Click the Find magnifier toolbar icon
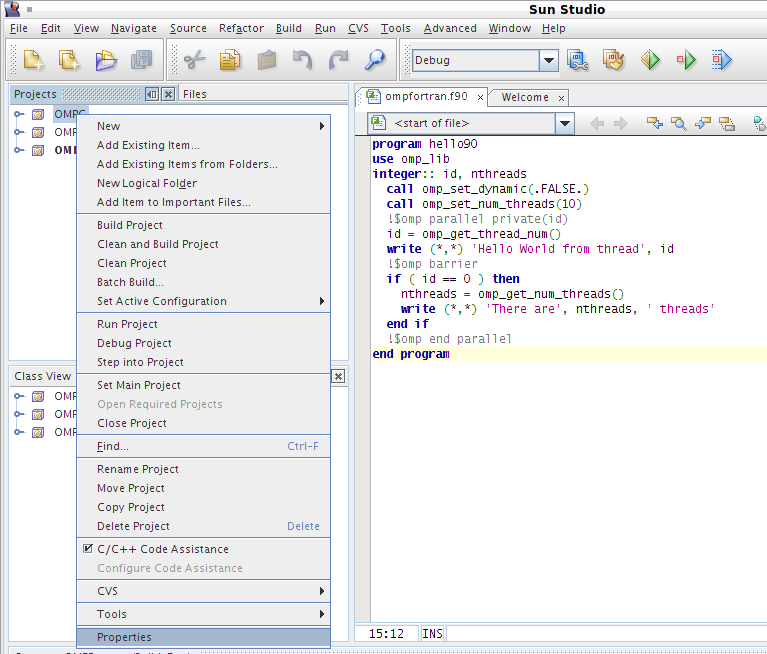 [375, 60]
